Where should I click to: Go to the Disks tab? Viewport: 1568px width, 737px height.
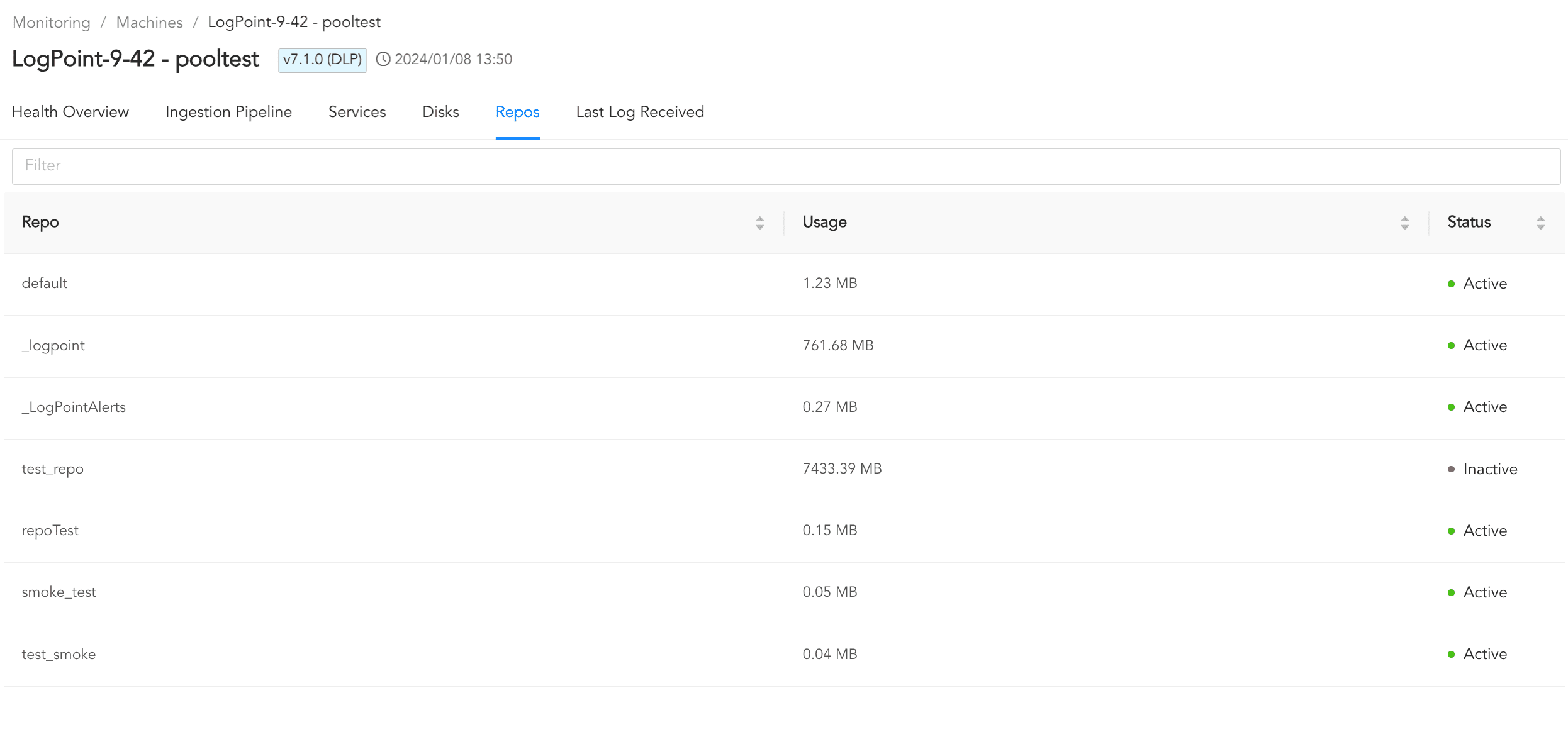440,112
